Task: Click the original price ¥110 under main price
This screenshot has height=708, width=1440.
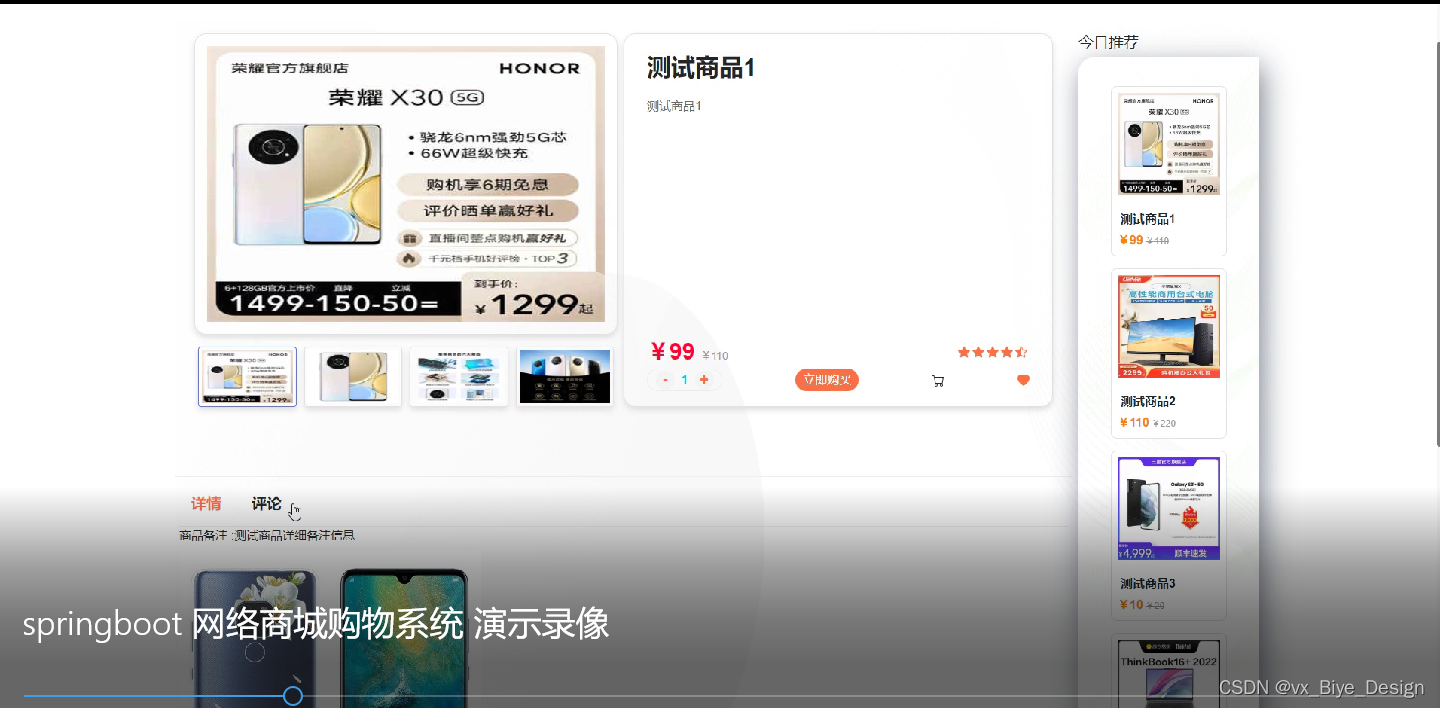Action: 715,356
